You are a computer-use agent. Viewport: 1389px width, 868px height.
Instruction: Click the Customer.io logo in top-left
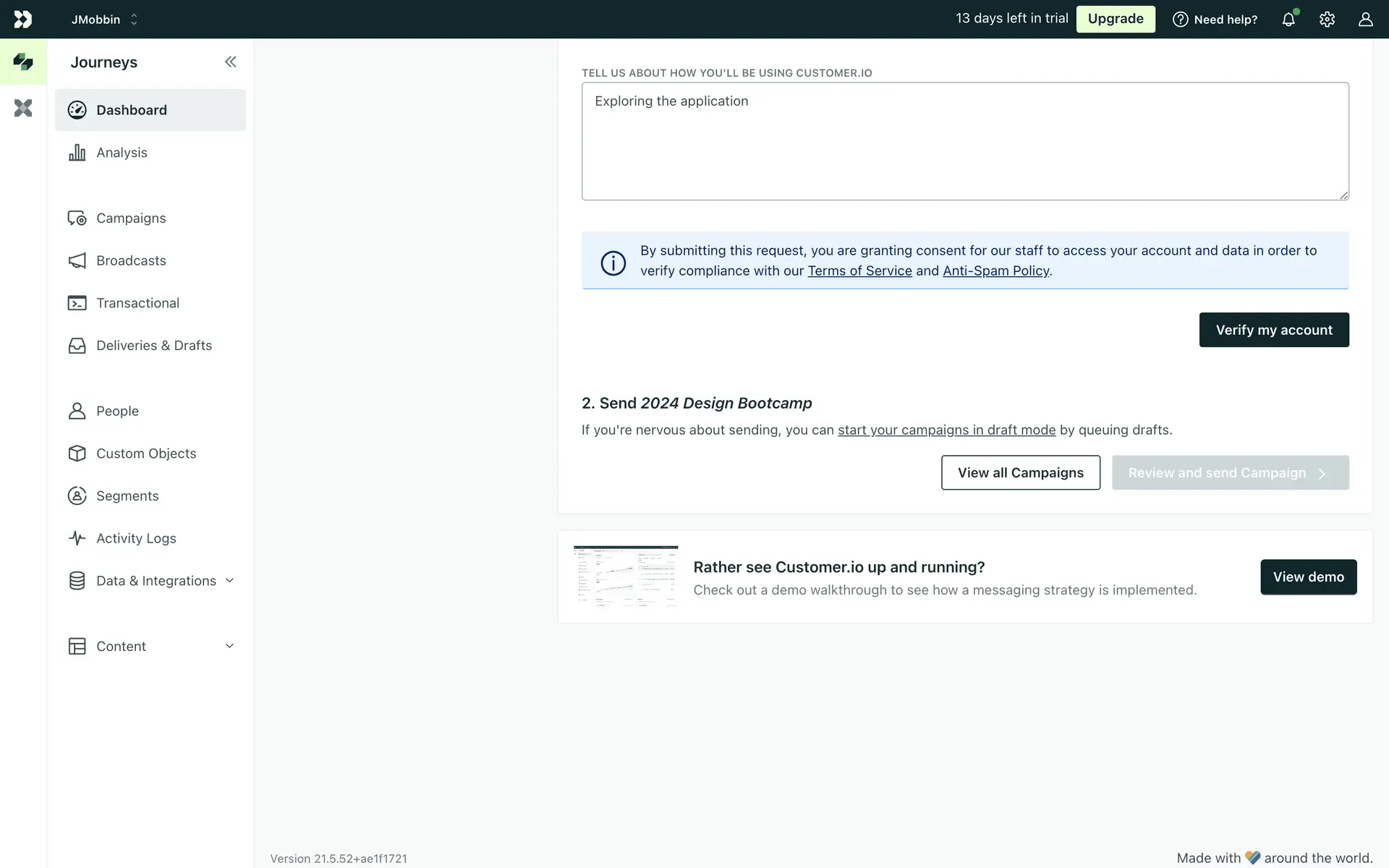click(23, 20)
